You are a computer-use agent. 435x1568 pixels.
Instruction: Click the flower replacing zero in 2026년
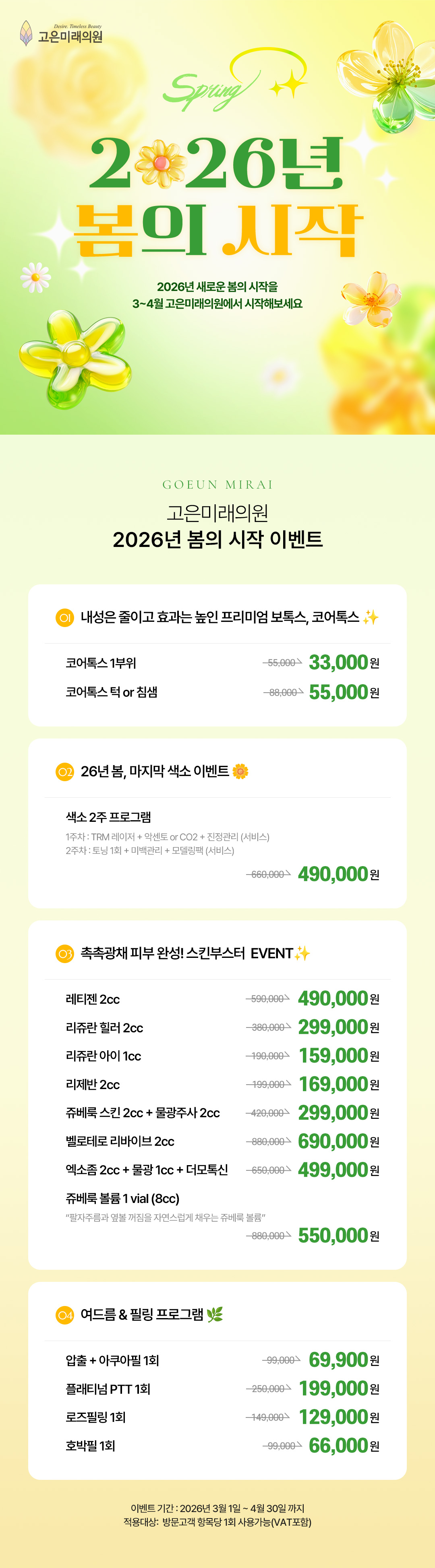[x=160, y=163]
